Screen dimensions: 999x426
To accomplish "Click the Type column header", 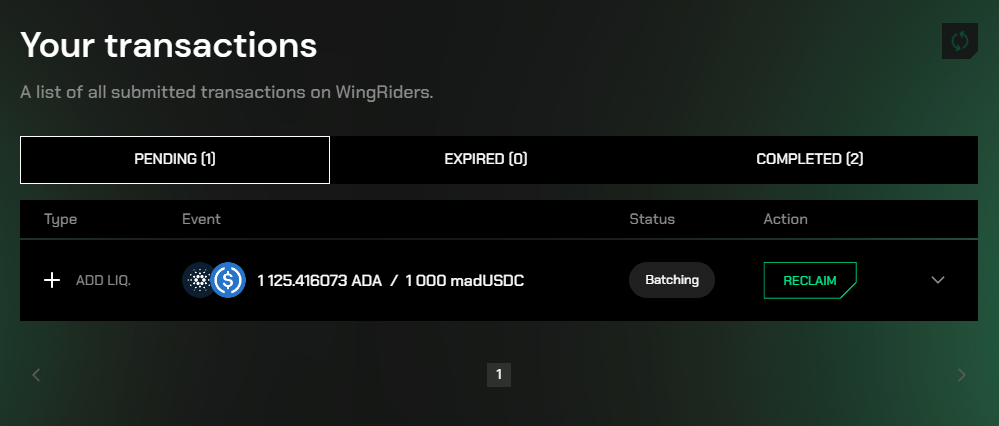I will click(61, 219).
